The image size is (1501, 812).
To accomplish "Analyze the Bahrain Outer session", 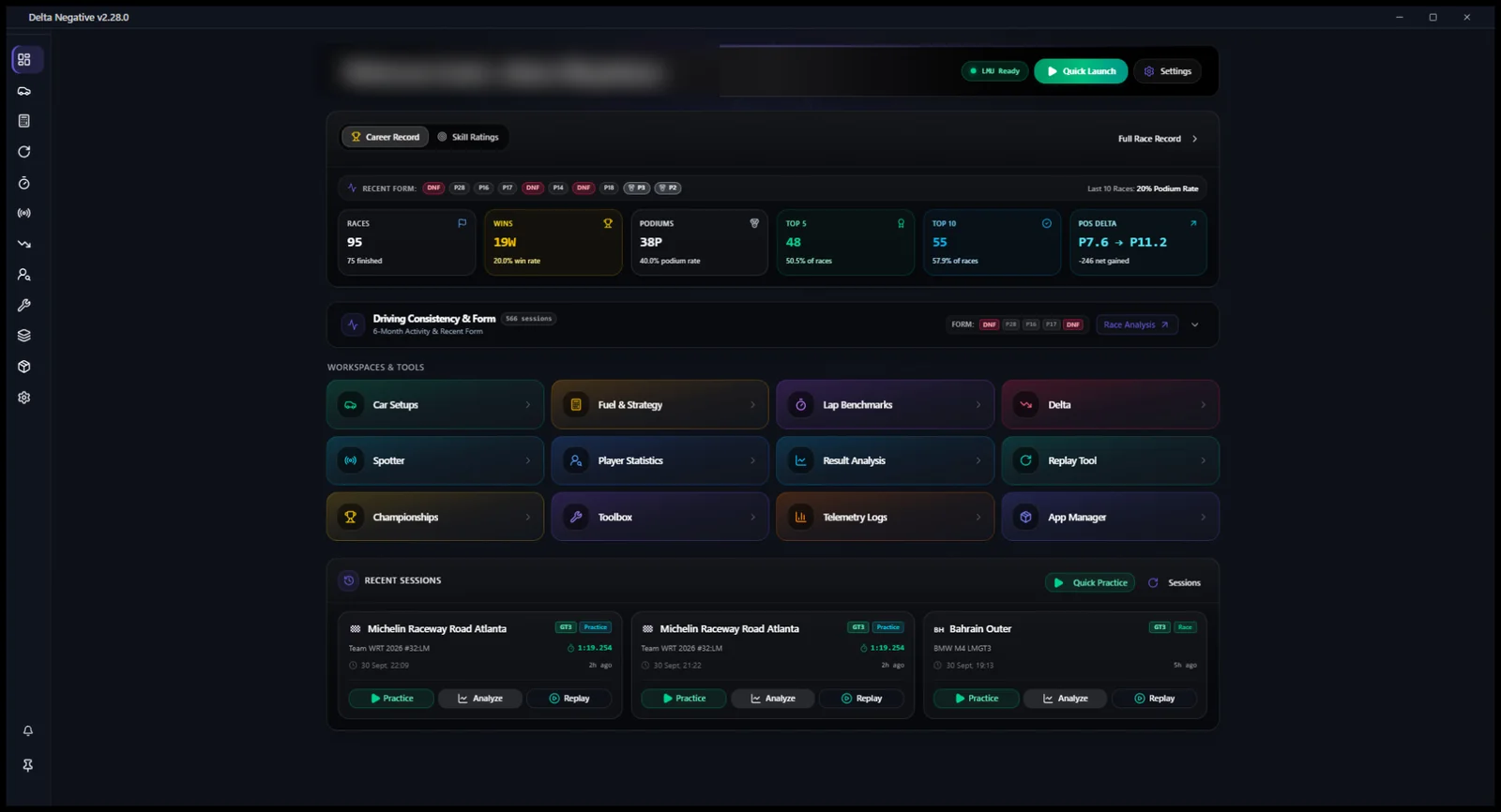I will [1065, 699].
